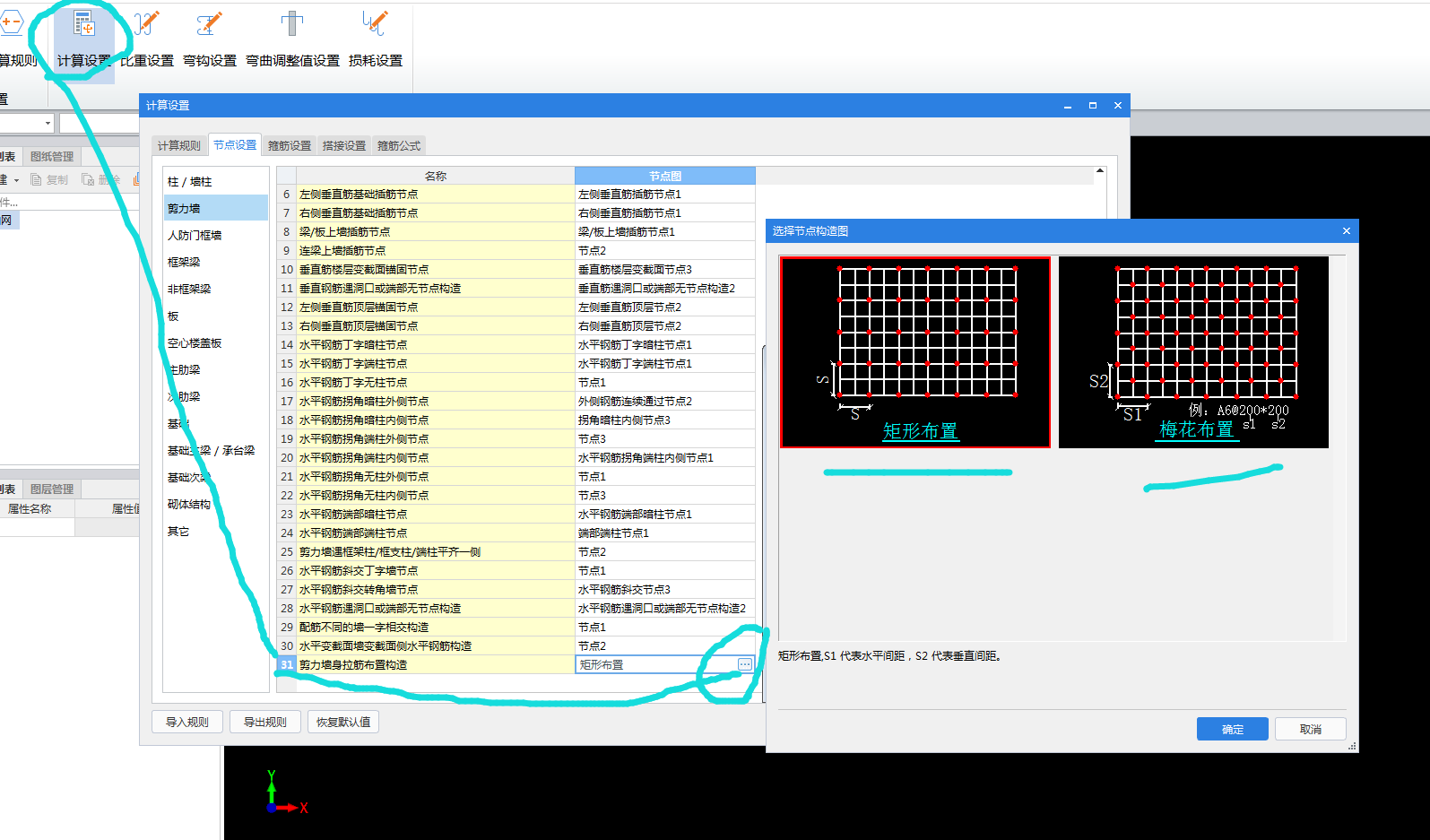Image resolution: width=1430 pixels, height=840 pixels.
Task: Open the 图纸管理 panel tab
Action: [x=52, y=156]
